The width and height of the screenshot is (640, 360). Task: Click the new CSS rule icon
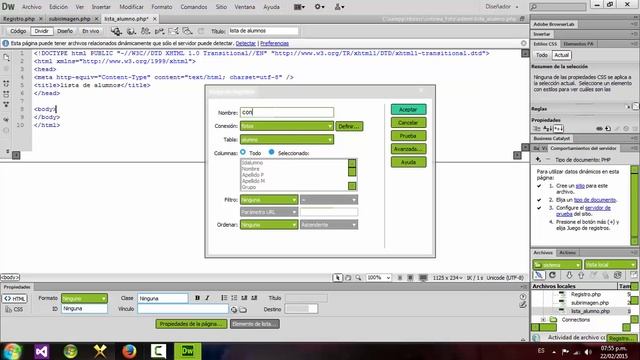608,129
